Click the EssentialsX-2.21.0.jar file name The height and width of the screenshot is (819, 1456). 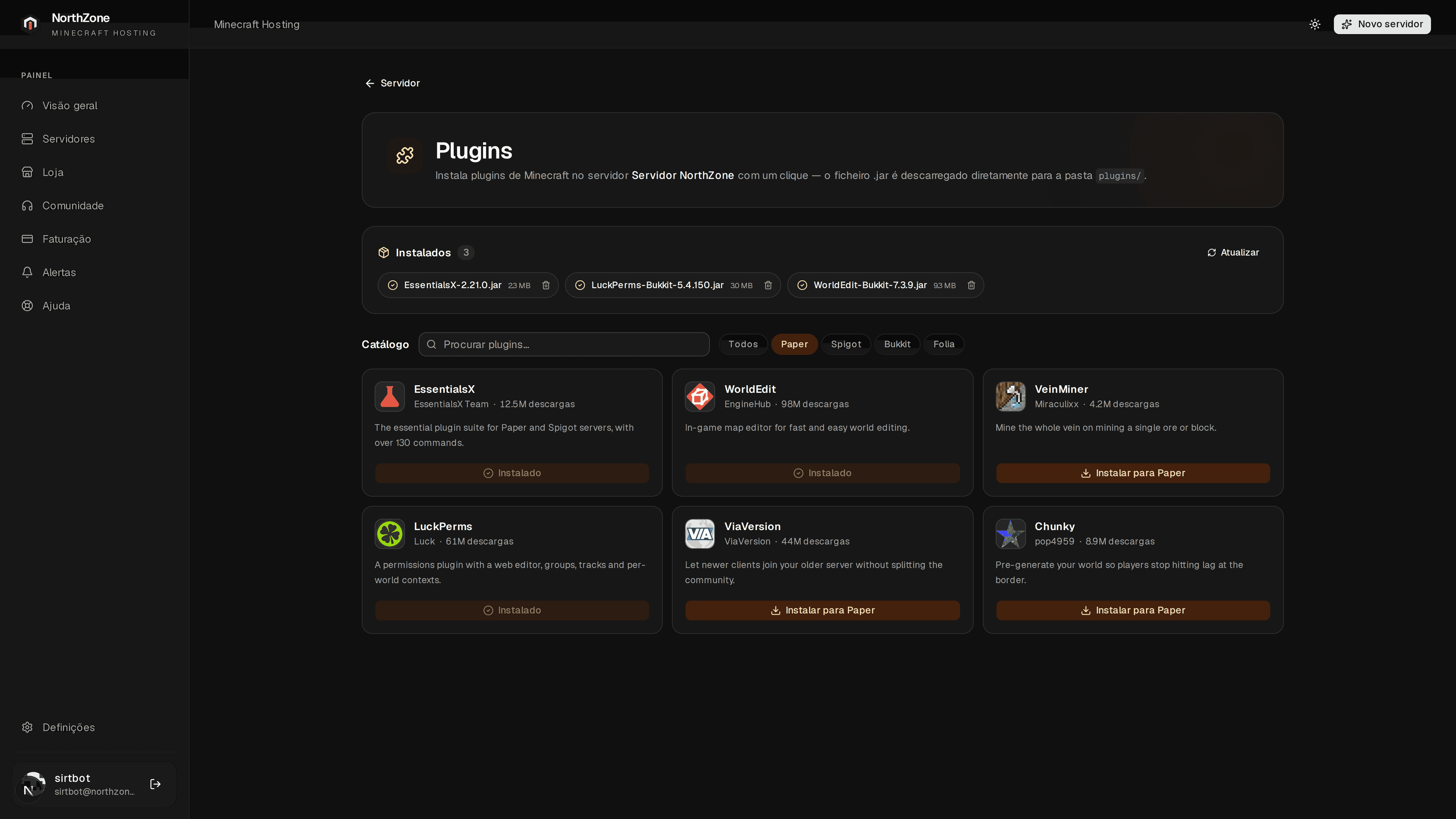(453, 286)
